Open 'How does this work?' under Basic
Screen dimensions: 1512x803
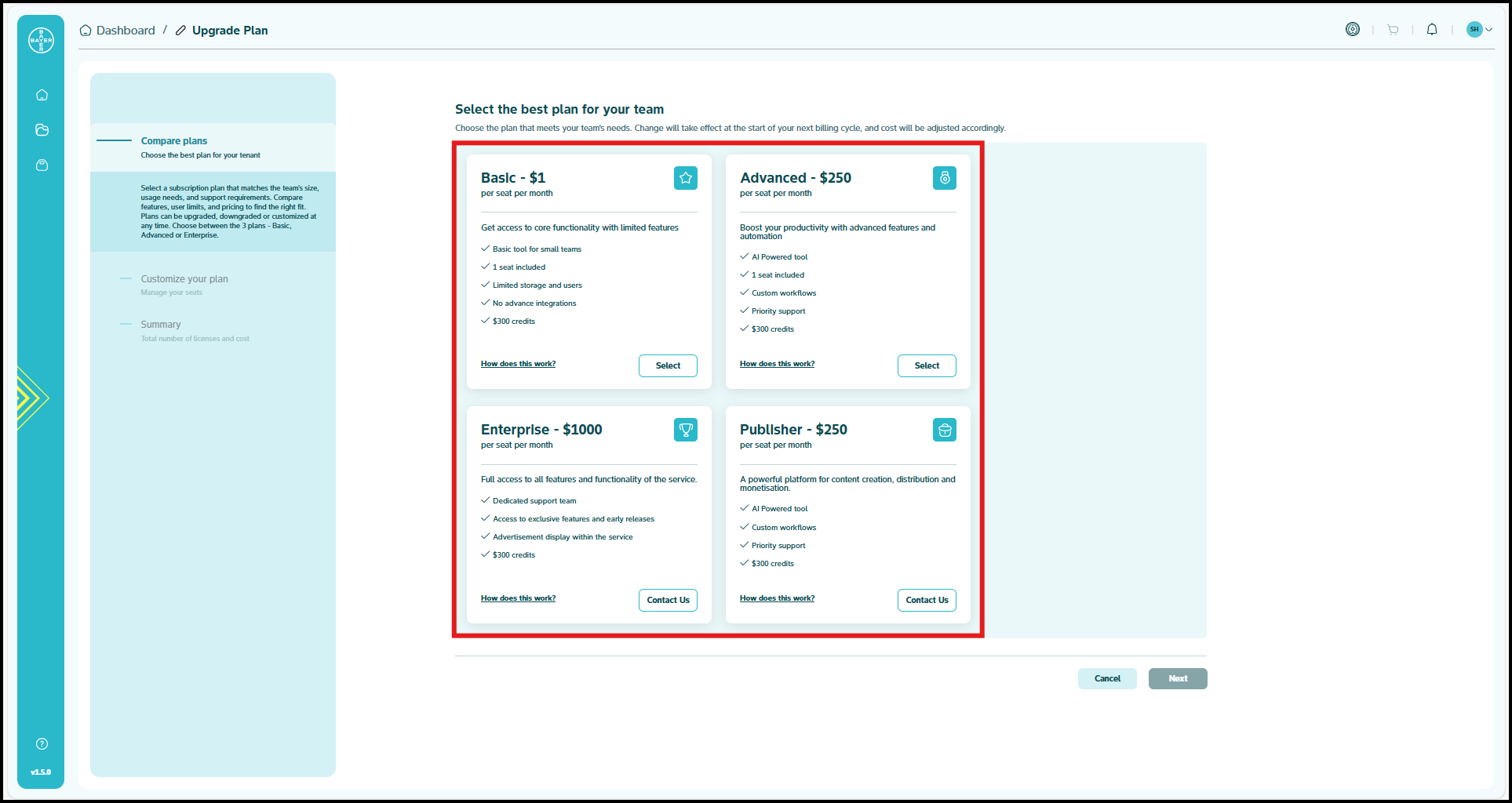518,364
